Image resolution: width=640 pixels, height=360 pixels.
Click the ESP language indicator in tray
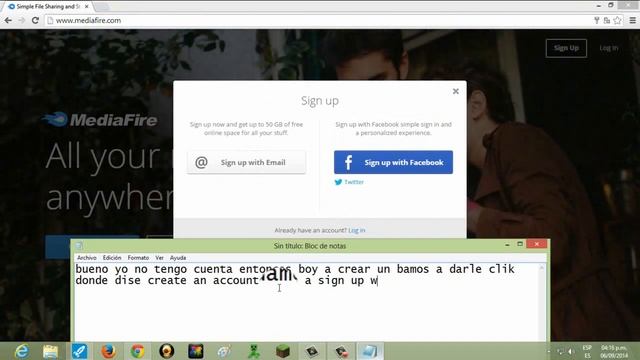click(x=587, y=351)
